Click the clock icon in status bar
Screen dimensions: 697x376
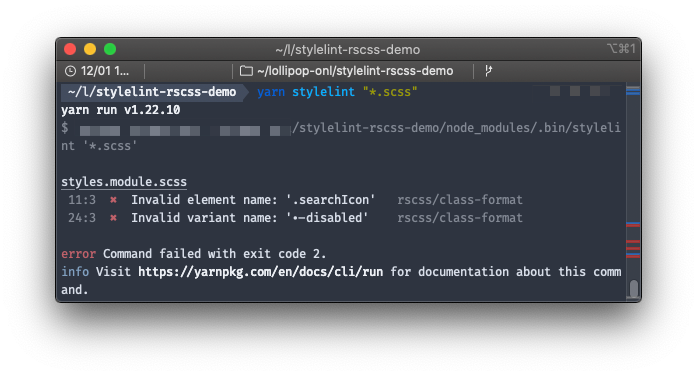[x=70, y=71]
